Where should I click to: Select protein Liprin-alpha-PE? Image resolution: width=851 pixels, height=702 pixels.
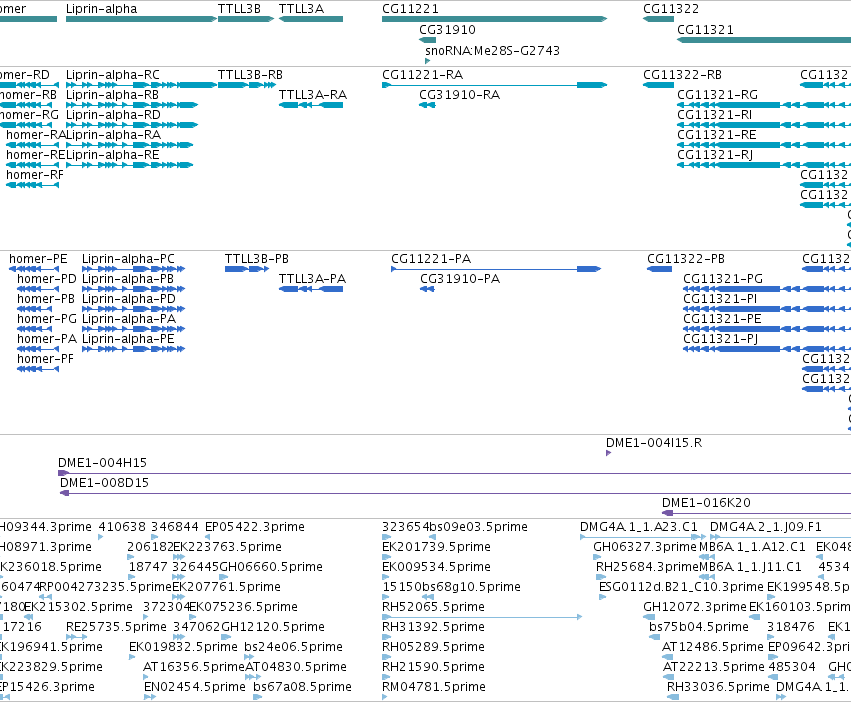134,349
